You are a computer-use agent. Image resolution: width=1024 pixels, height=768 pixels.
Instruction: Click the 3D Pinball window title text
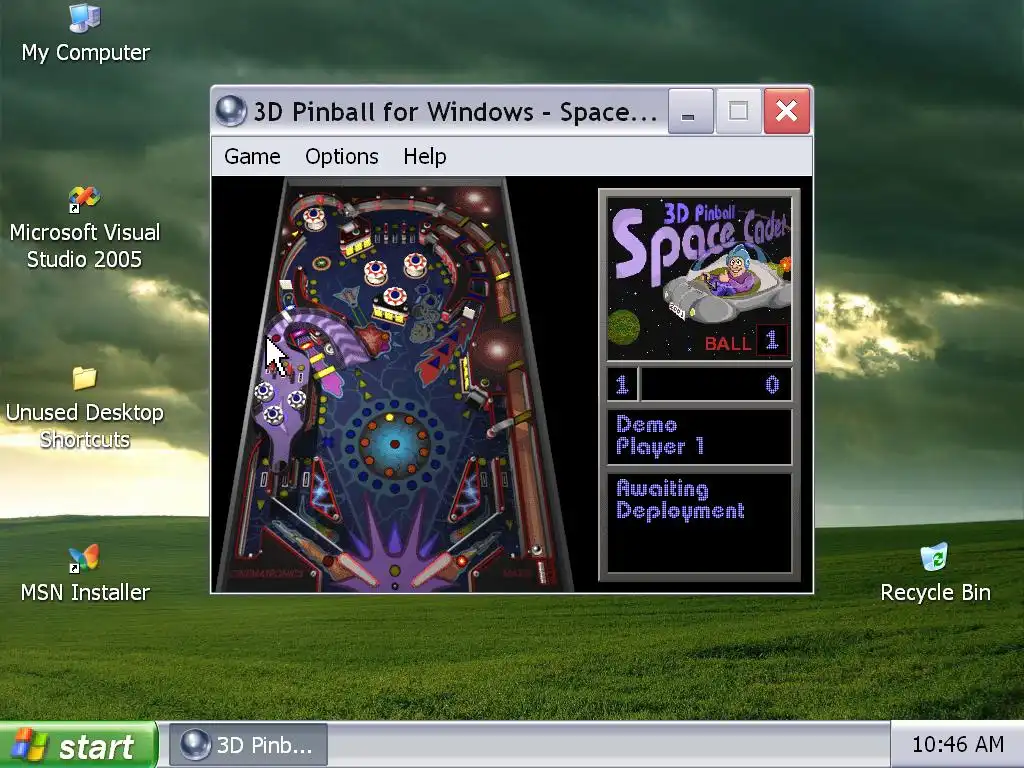pyautogui.click(x=455, y=112)
